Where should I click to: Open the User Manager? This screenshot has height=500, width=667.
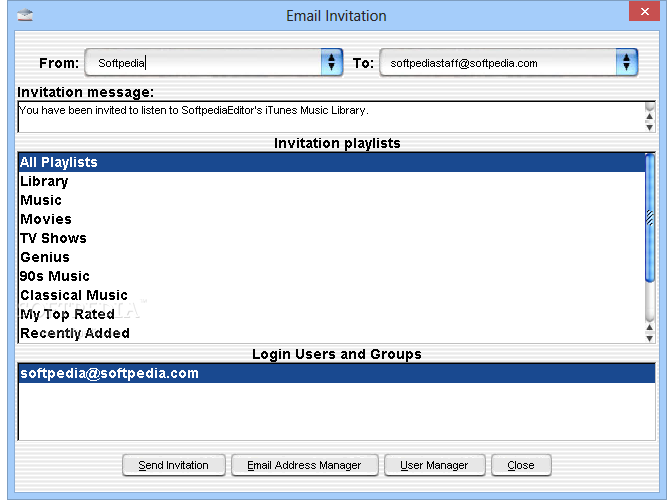(x=434, y=465)
